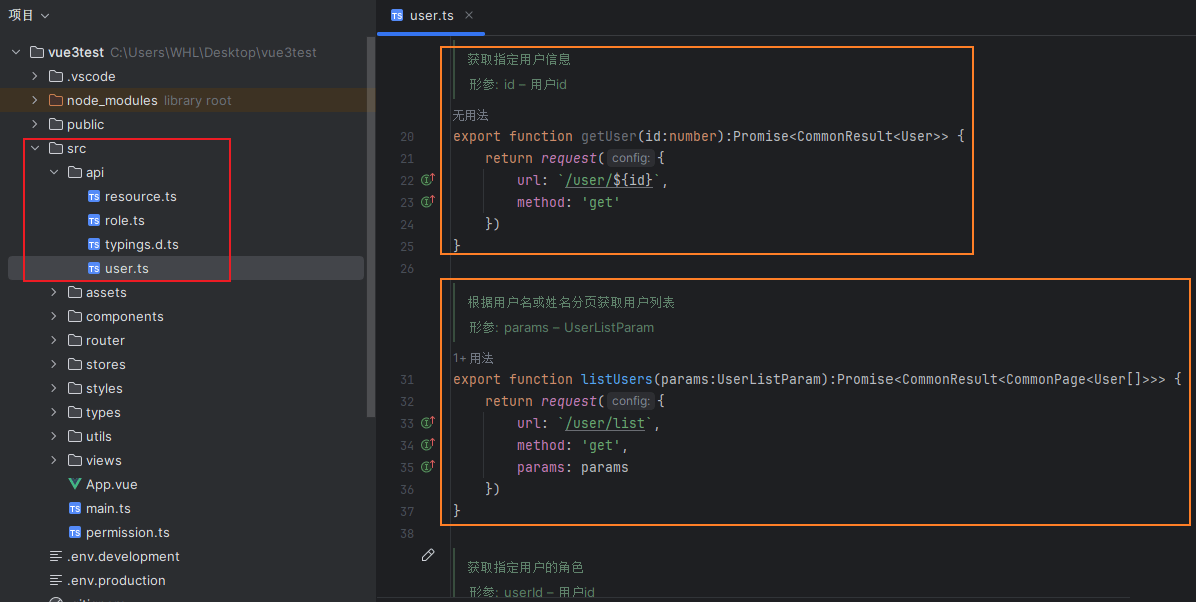Click implements gutter icon on line 33
This screenshot has height=602, width=1196.
[428, 423]
